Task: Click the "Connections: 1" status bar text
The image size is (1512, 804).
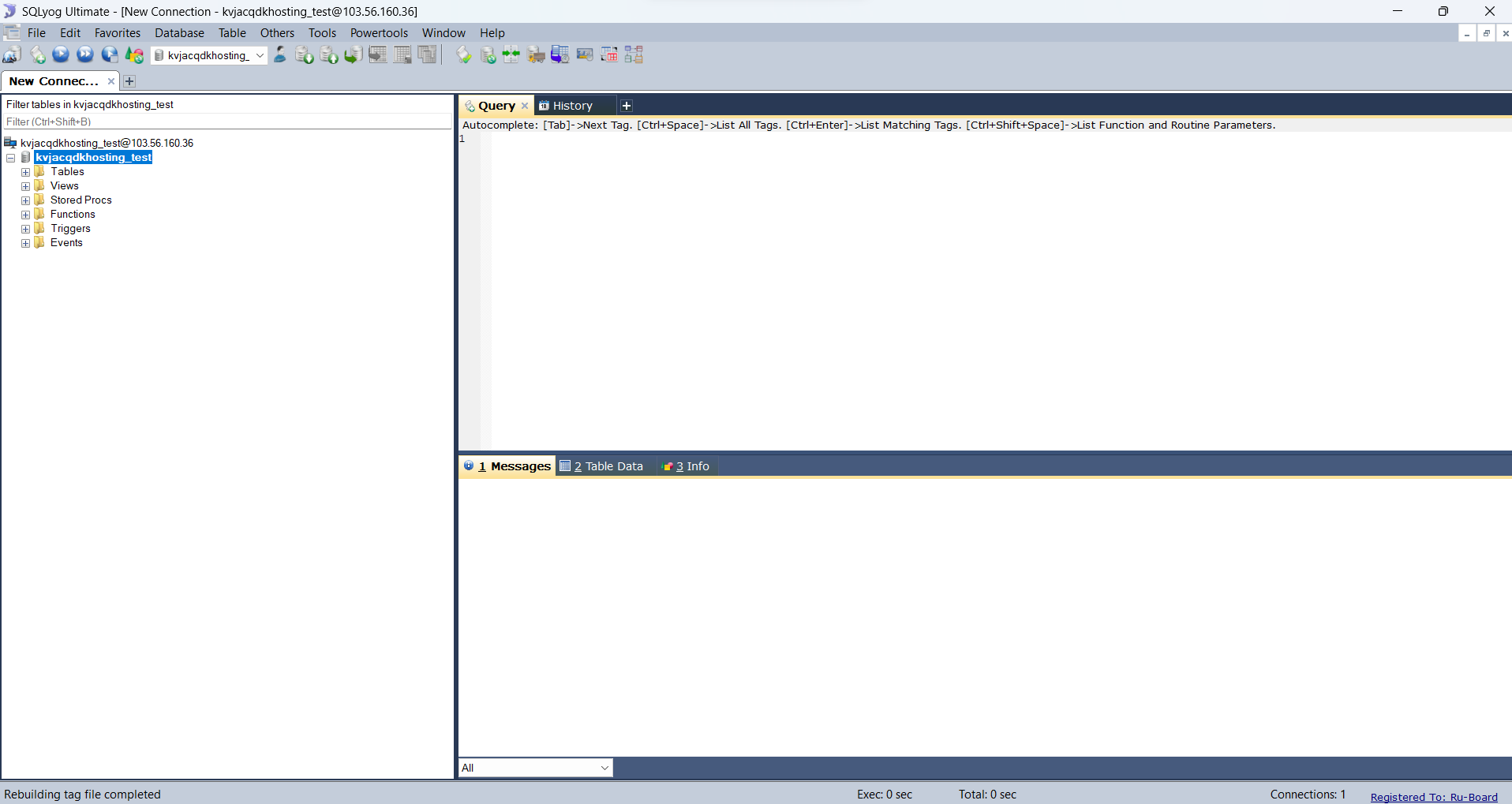Action: pyautogui.click(x=1308, y=795)
